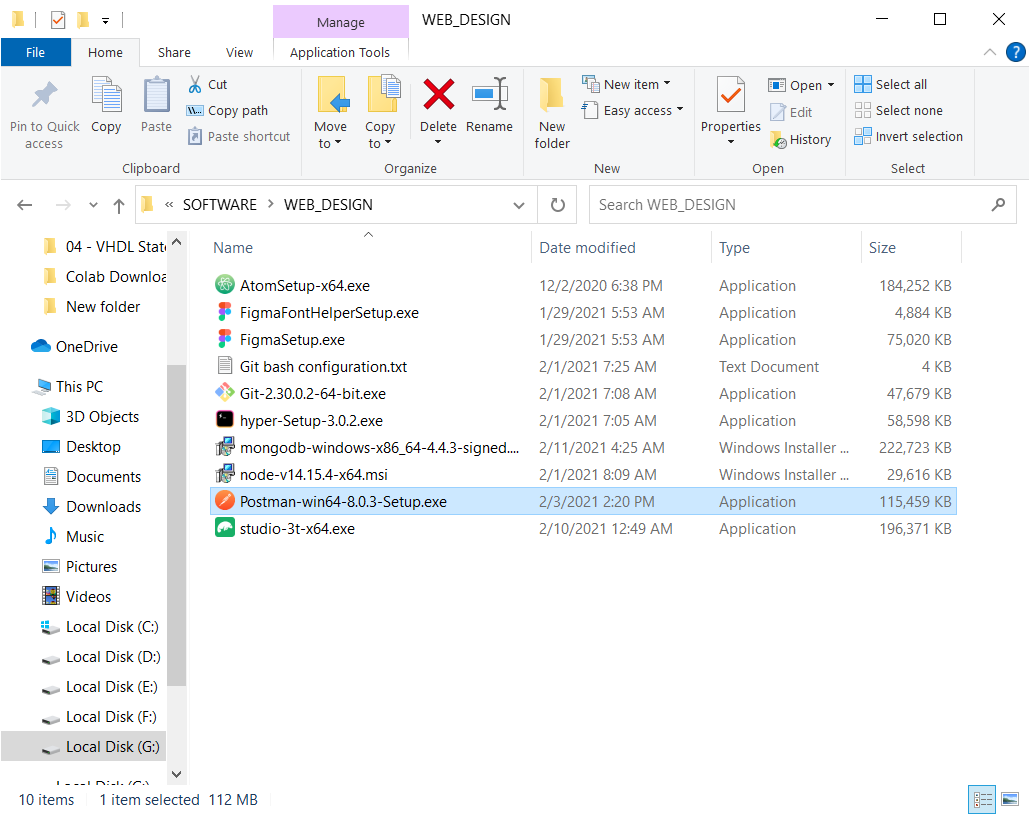The width and height of the screenshot is (1030, 815).
Task: Expand address bar history dropdown
Action: pos(519,206)
